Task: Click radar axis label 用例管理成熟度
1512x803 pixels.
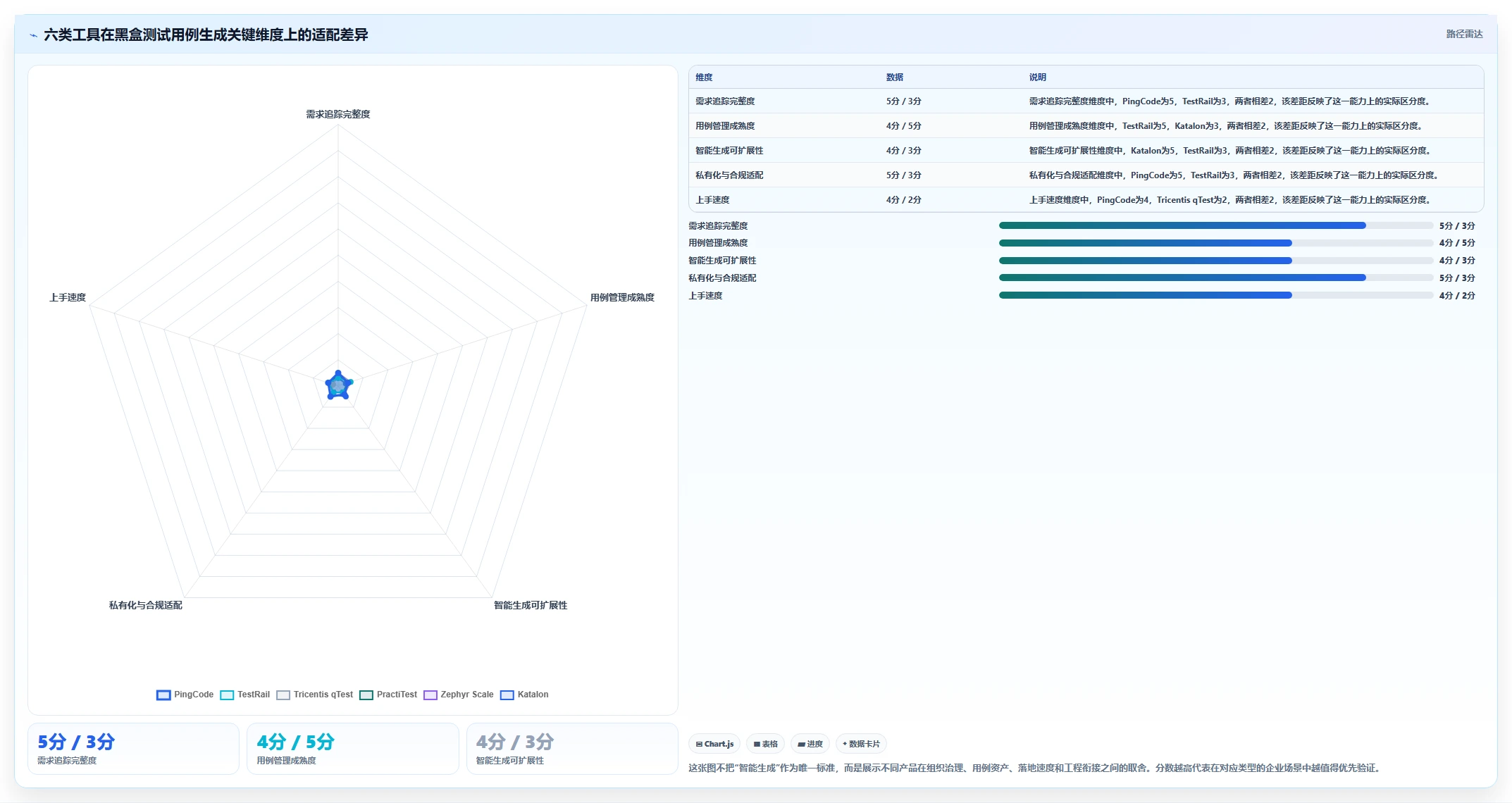Action: click(x=622, y=297)
